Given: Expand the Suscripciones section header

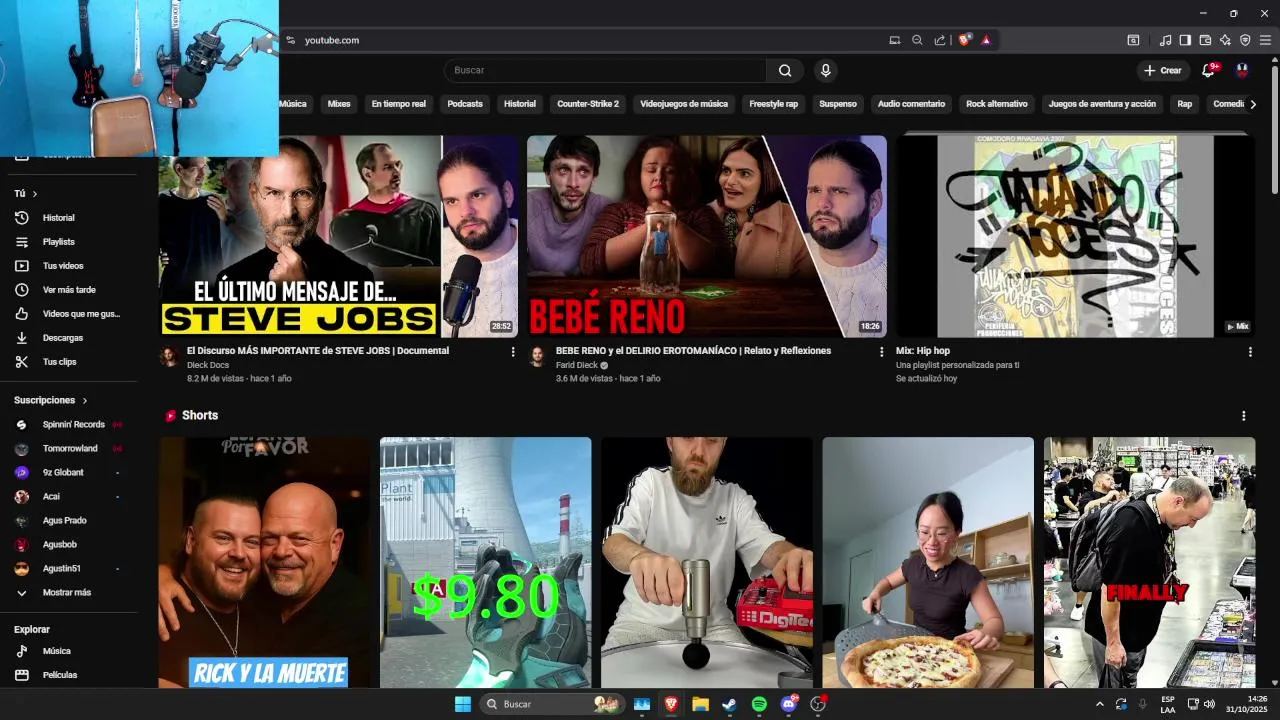Looking at the screenshot, I should pos(51,400).
